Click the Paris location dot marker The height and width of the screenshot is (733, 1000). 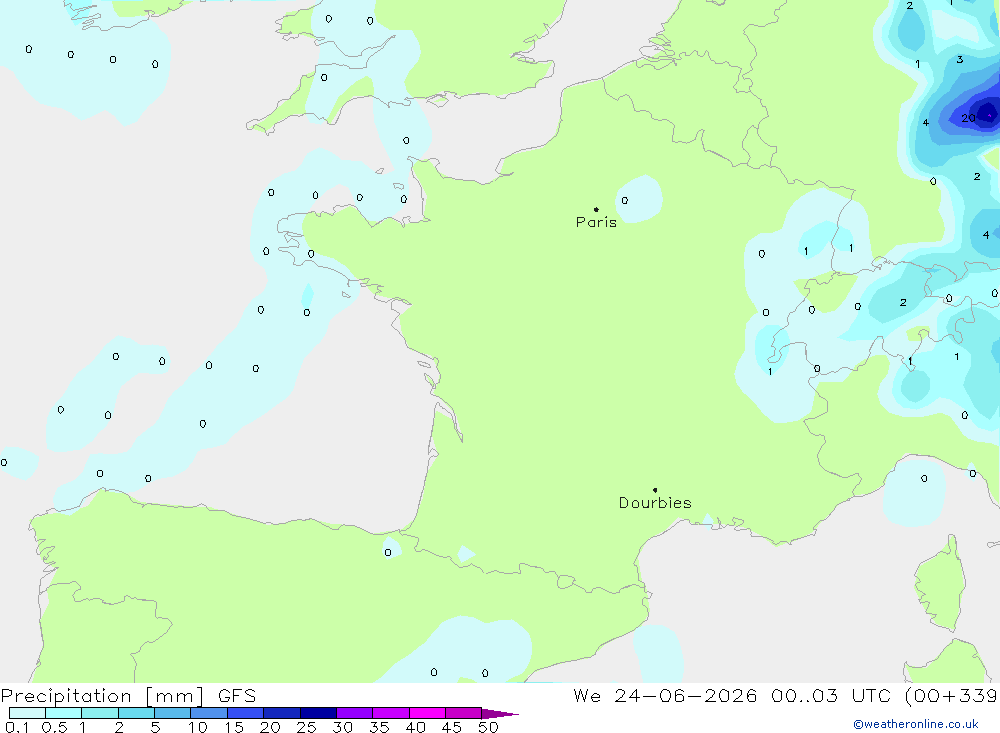(596, 209)
